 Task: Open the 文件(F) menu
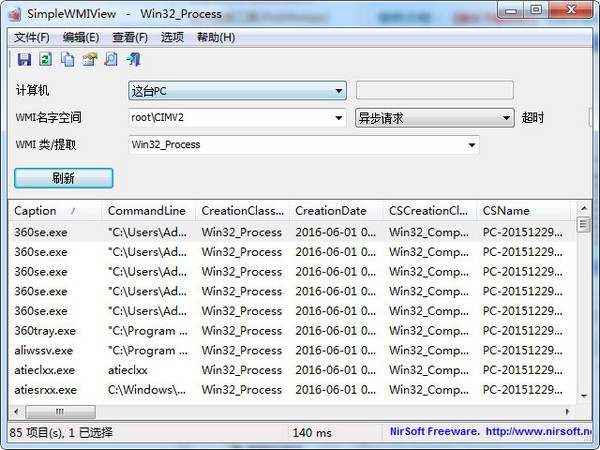click(x=32, y=37)
